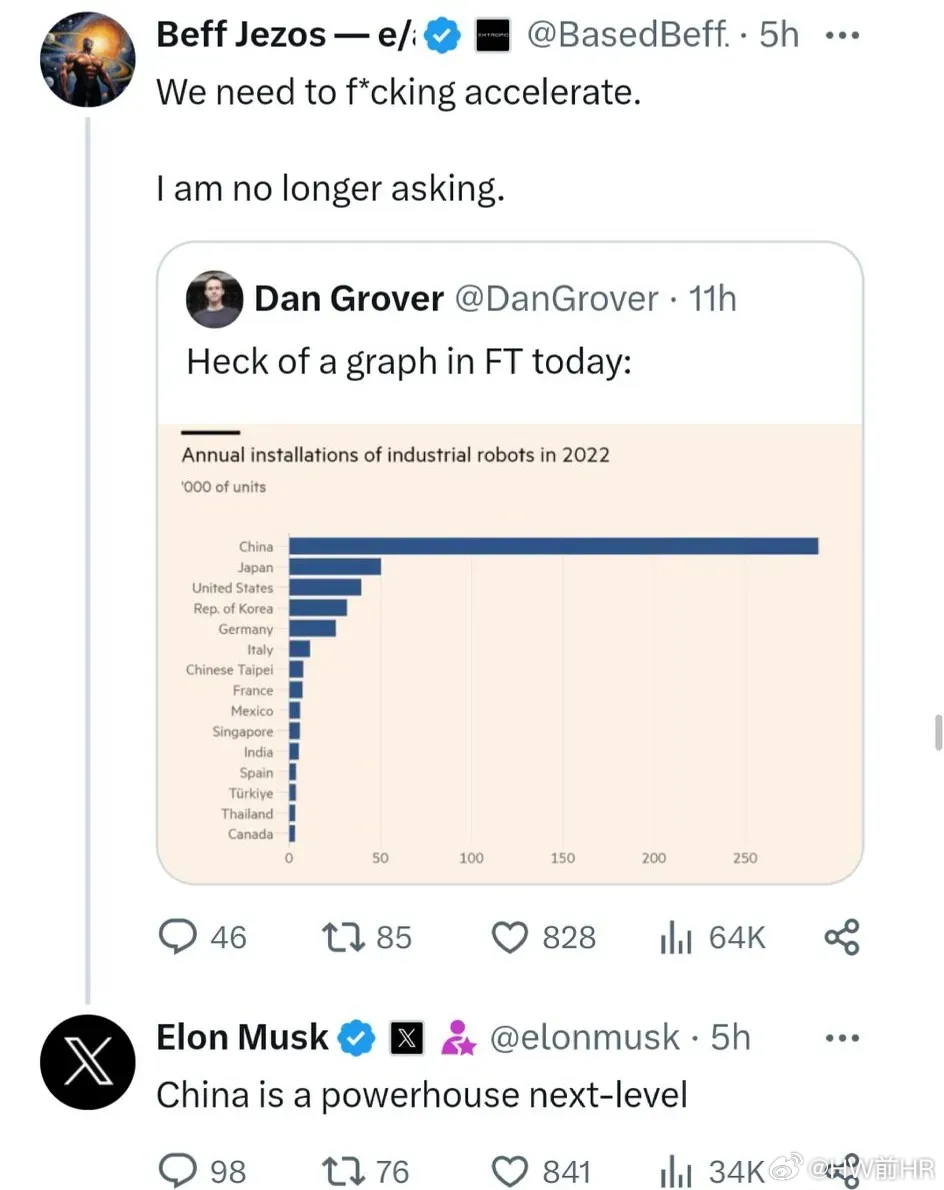
Task: Click the X affiliation badge beside Elon Musk
Action: coord(407,1038)
